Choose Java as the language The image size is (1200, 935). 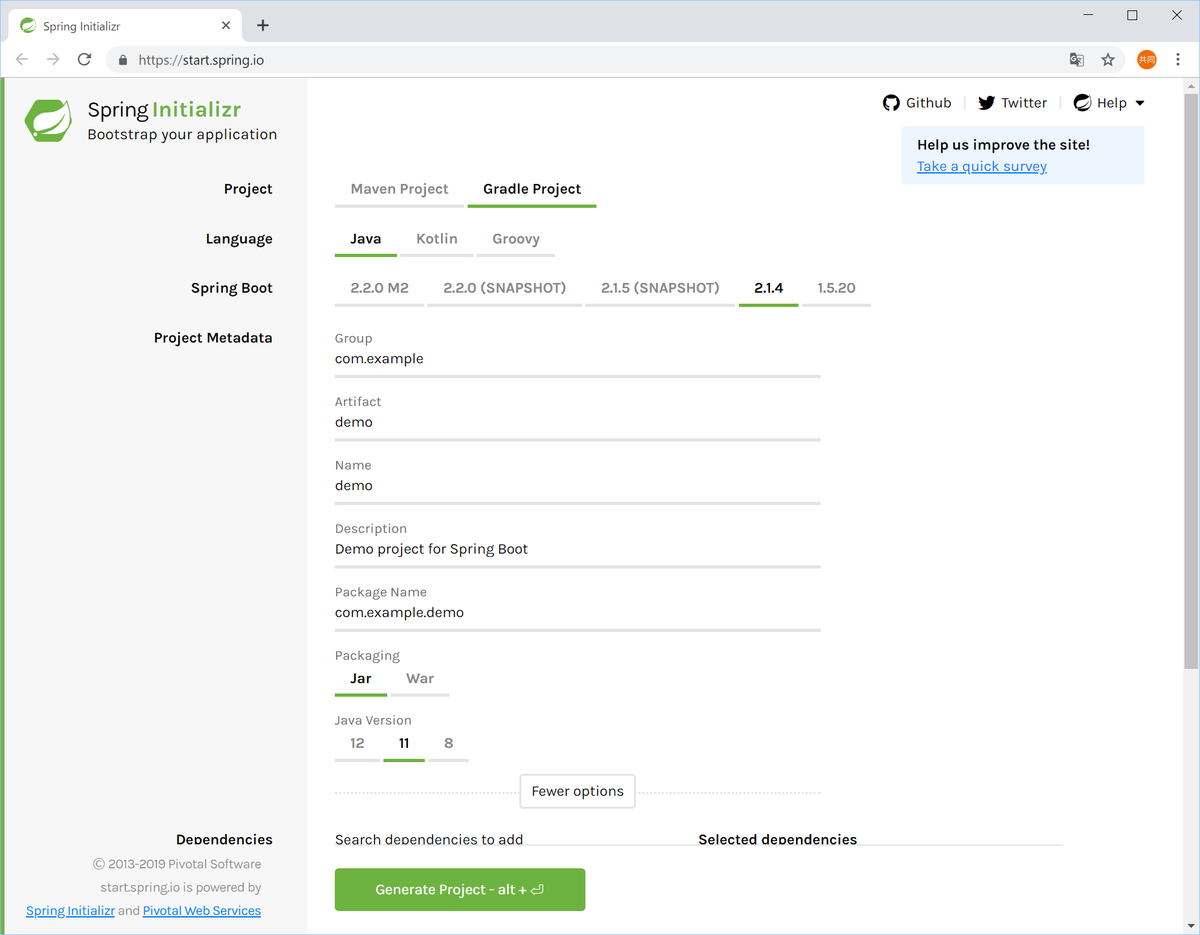coord(365,239)
